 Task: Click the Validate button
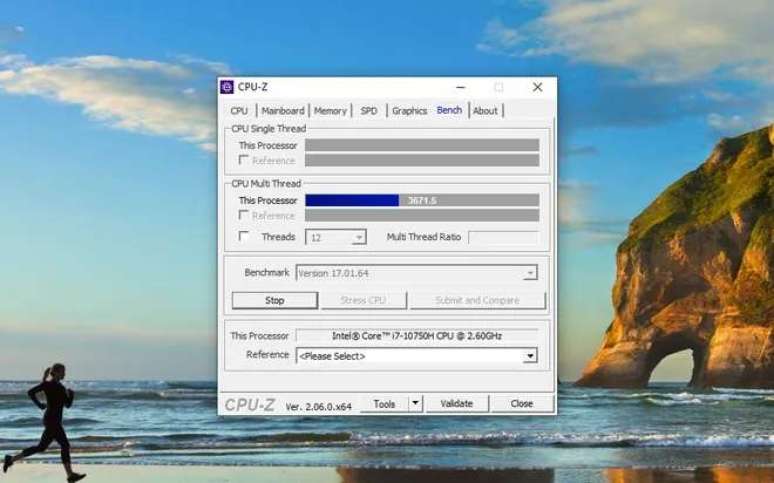click(x=457, y=403)
